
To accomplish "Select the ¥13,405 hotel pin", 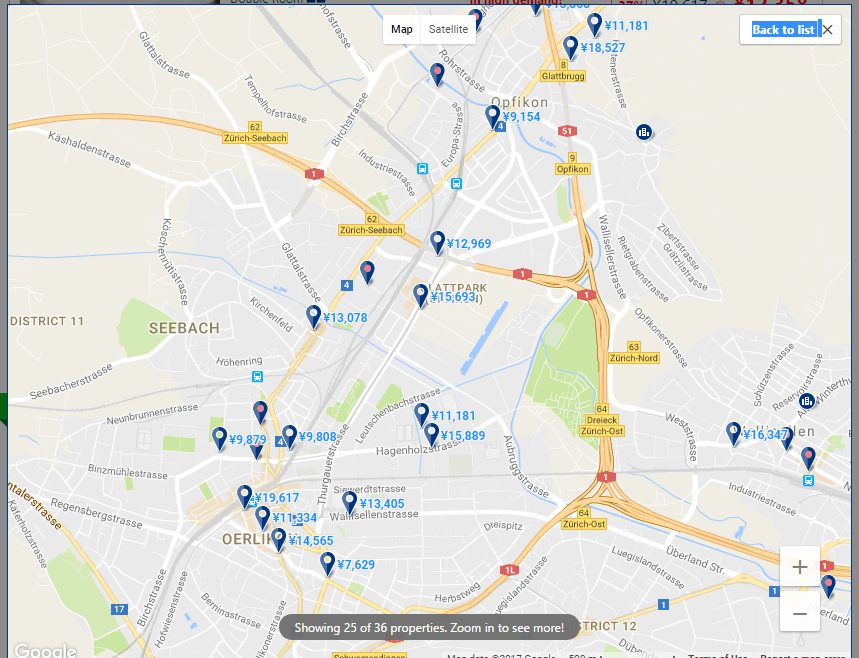I will pos(350,503).
